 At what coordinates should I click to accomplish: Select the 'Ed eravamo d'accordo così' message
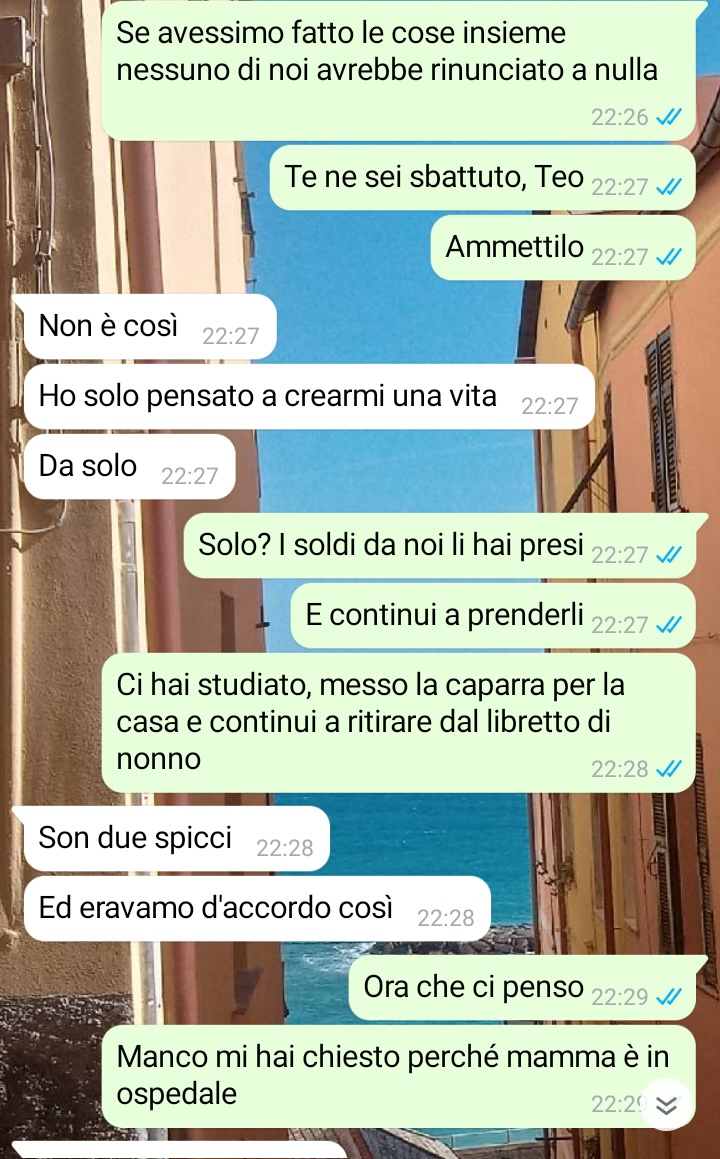tap(257, 908)
